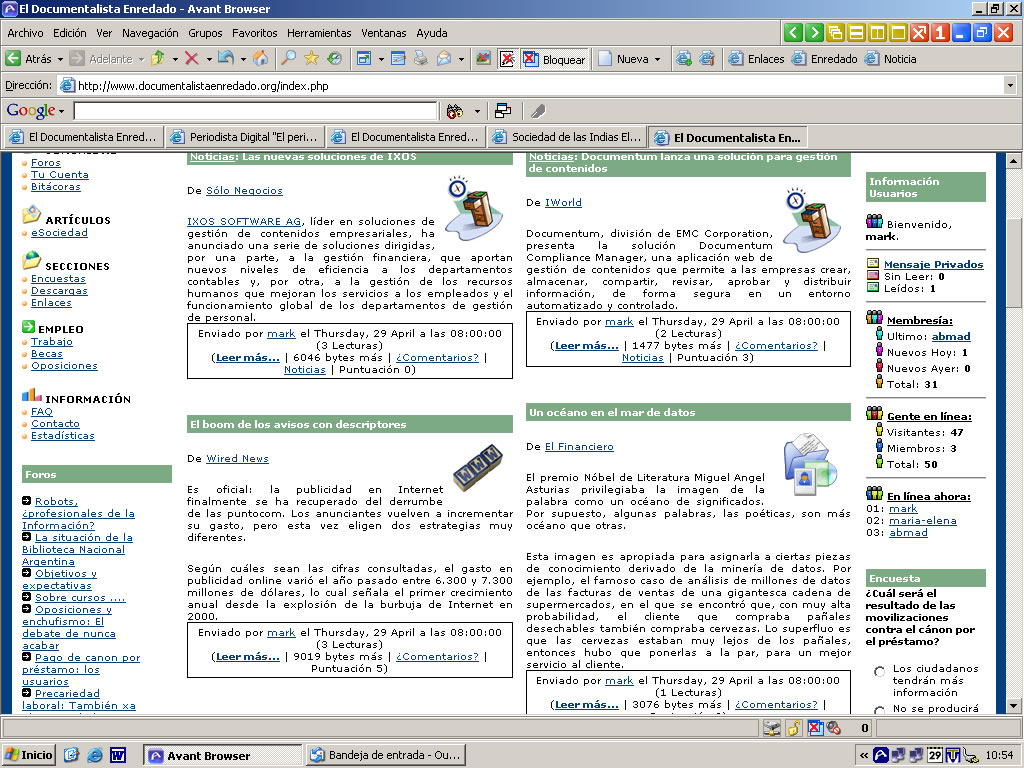Click the address bar URL field
Viewport: 1024px width, 768px height.
pos(529,86)
